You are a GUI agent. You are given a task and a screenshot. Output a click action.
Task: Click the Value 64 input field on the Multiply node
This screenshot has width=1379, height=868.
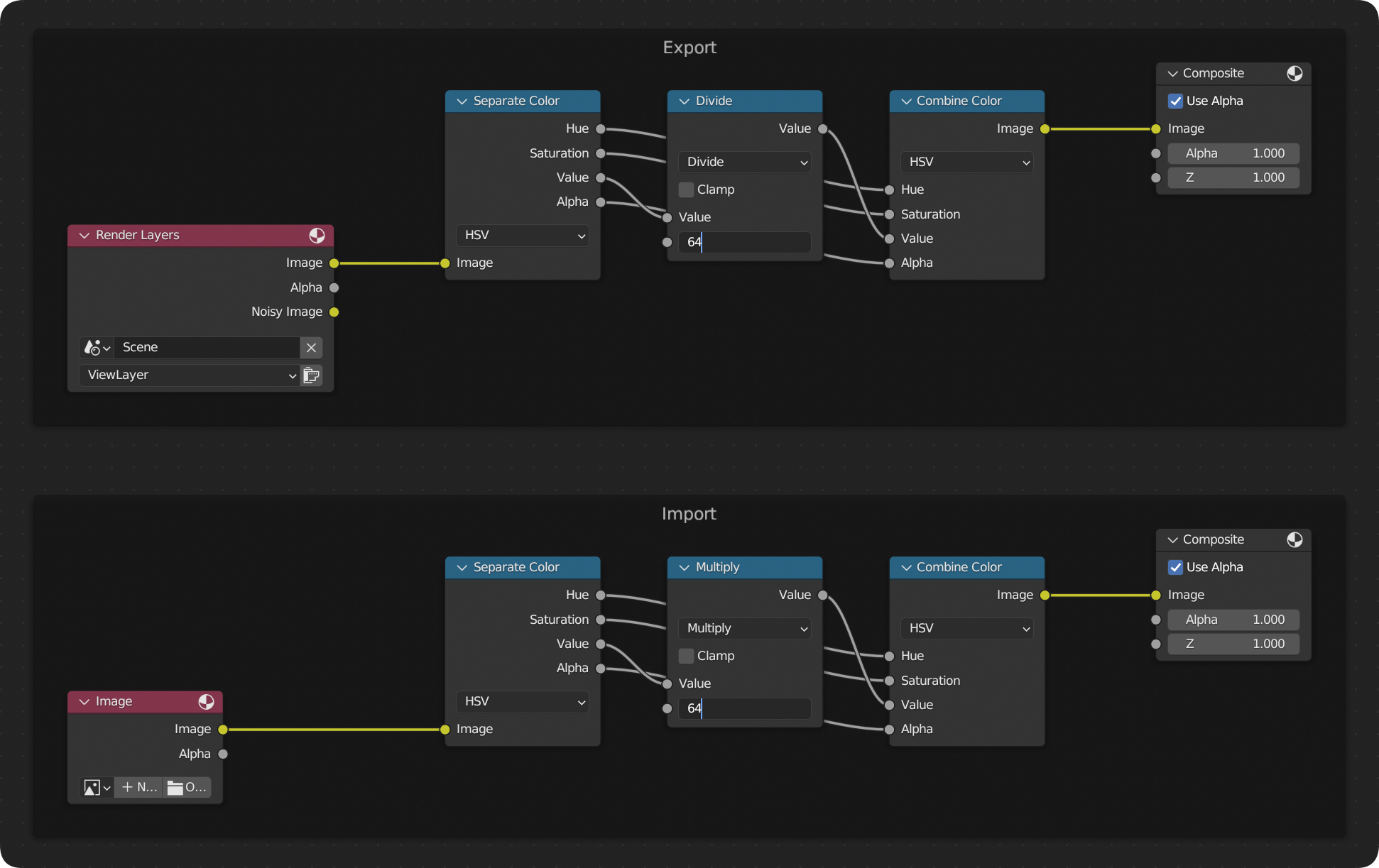(x=744, y=708)
